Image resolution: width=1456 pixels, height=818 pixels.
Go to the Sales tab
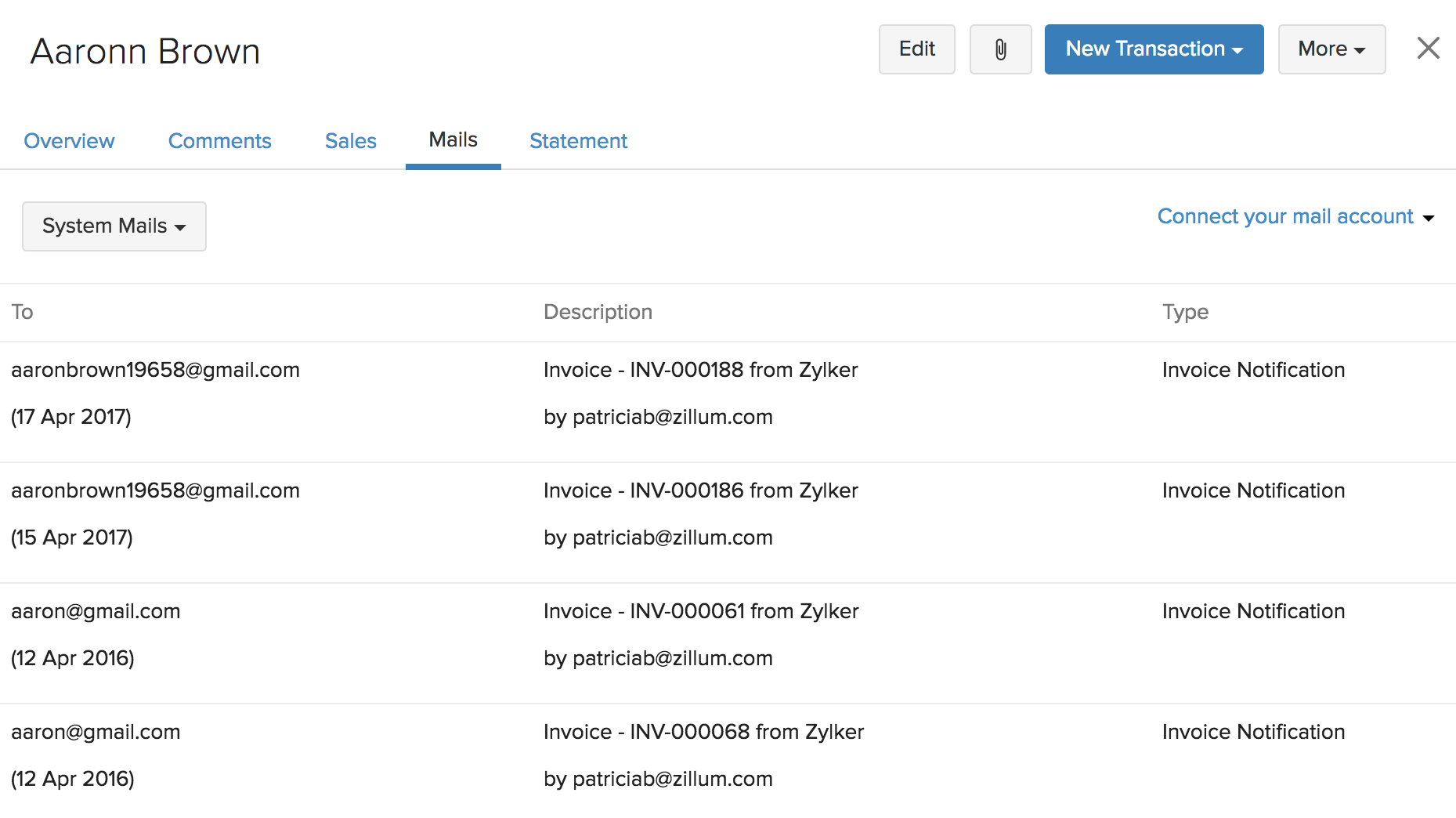pyautogui.click(x=350, y=141)
